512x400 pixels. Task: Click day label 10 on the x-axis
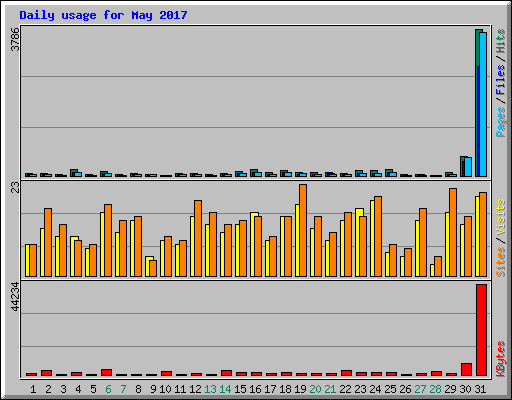click(x=165, y=389)
